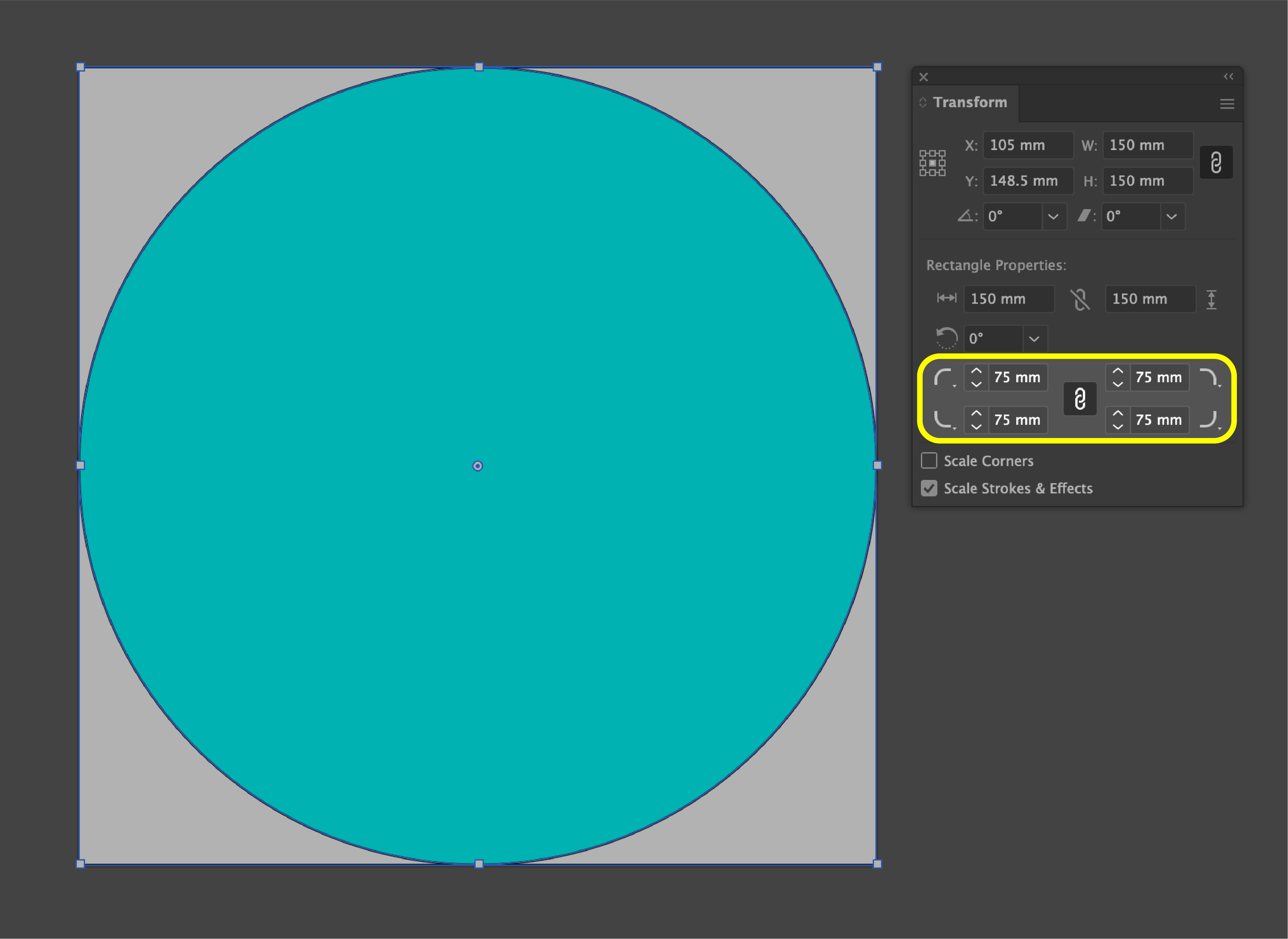
Task: Open bottom-left corner type icon menu
Action: [x=944, y=420]
